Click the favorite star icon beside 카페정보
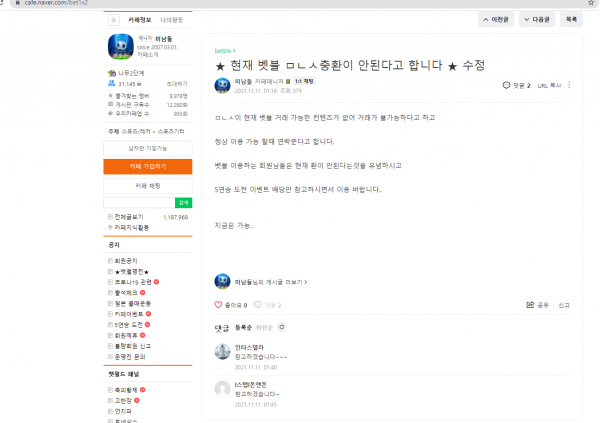 (x=114, y=20)
